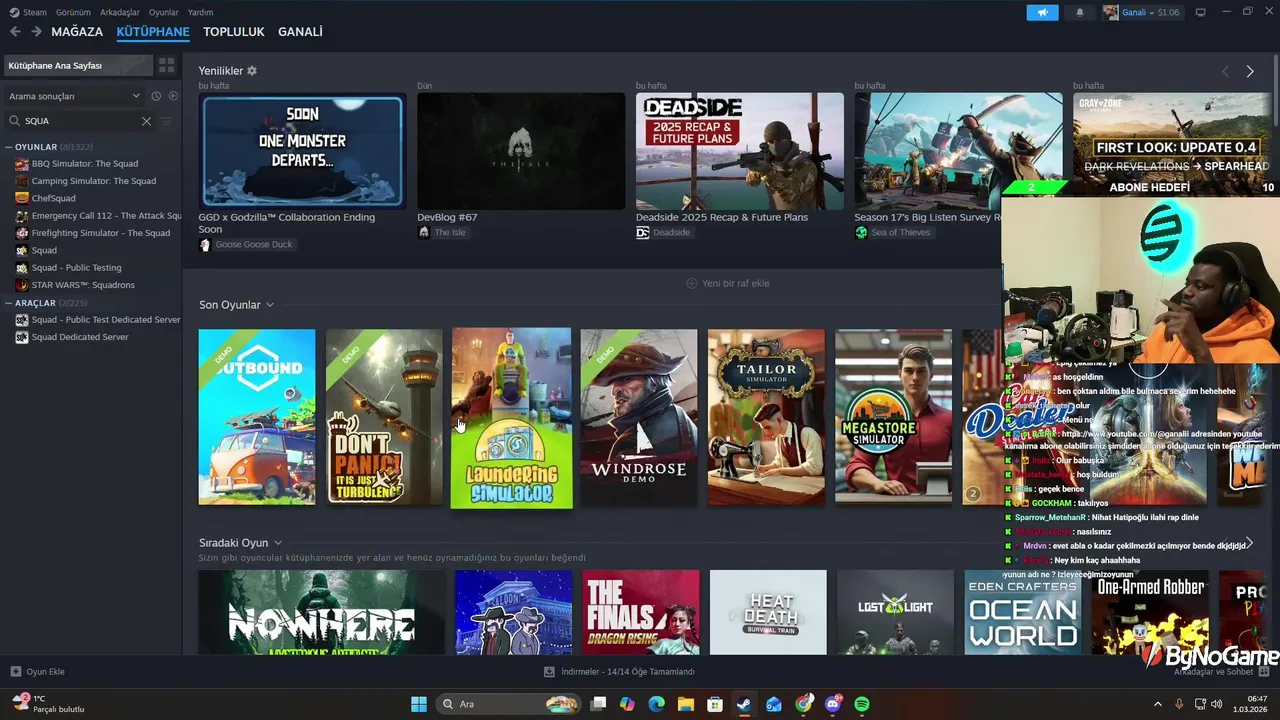This screenshot has height=720, width=1280.
Task: Open Deadside 2025 Recap news thumbnail
Action: pos(740,151)
